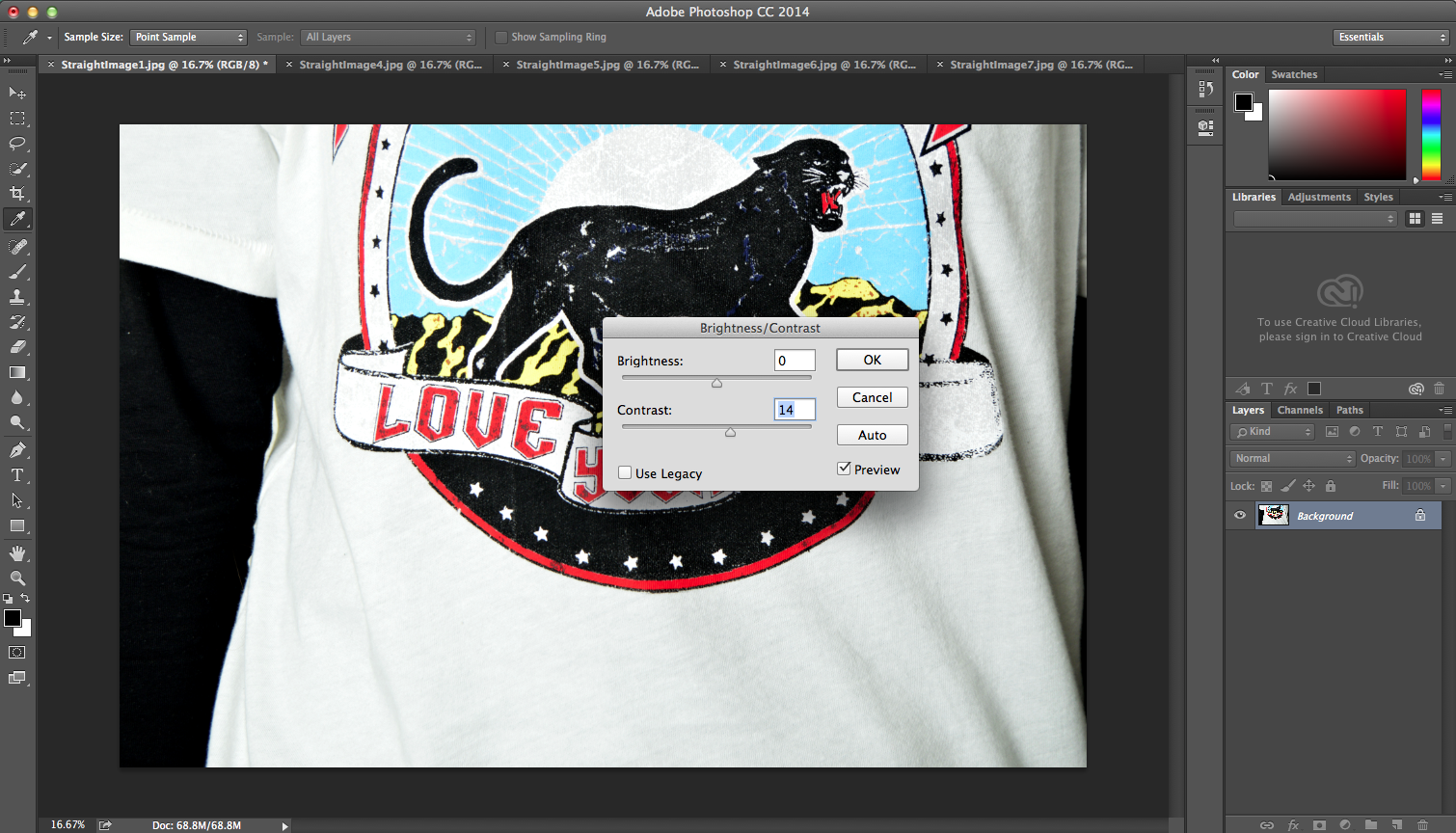Click the Creative Cloud sync icon in Libraries
Image resolution: width=1456 pixels, height=833 pixels.
pos(1416,389)
